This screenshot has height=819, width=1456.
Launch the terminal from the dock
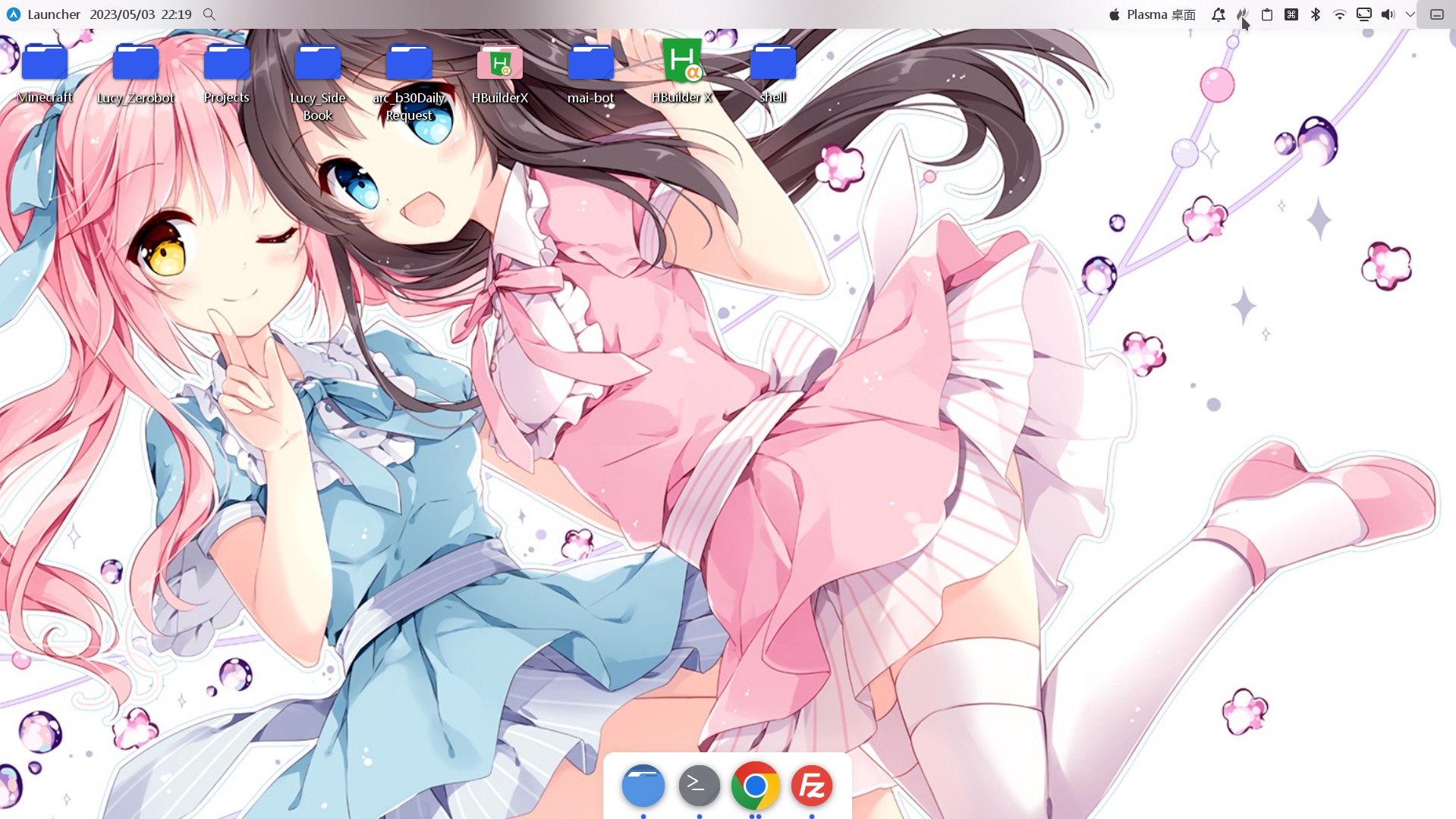coord(700,786)
